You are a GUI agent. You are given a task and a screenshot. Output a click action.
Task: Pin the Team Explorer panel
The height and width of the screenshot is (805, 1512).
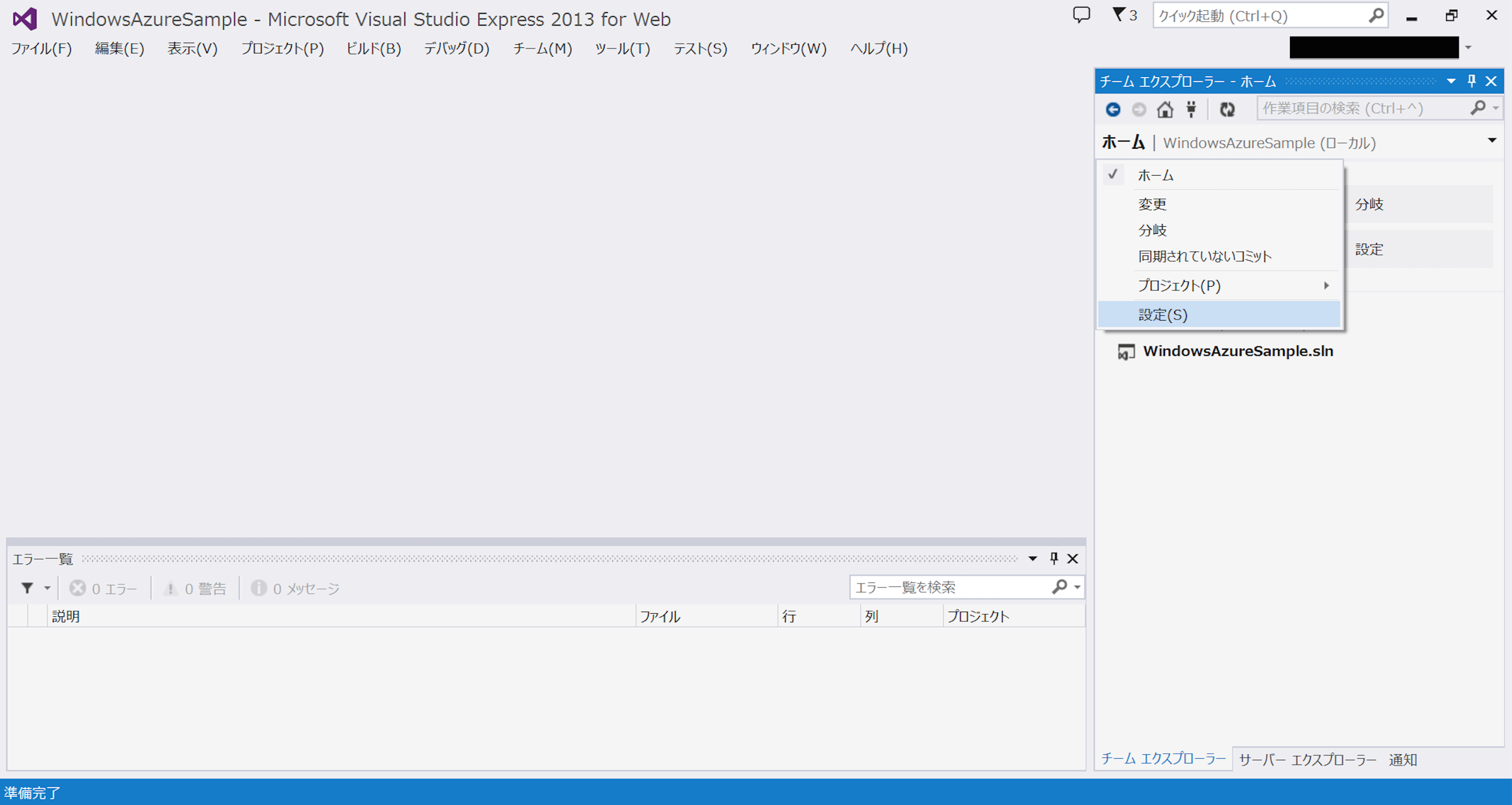tap(1472, 81)
